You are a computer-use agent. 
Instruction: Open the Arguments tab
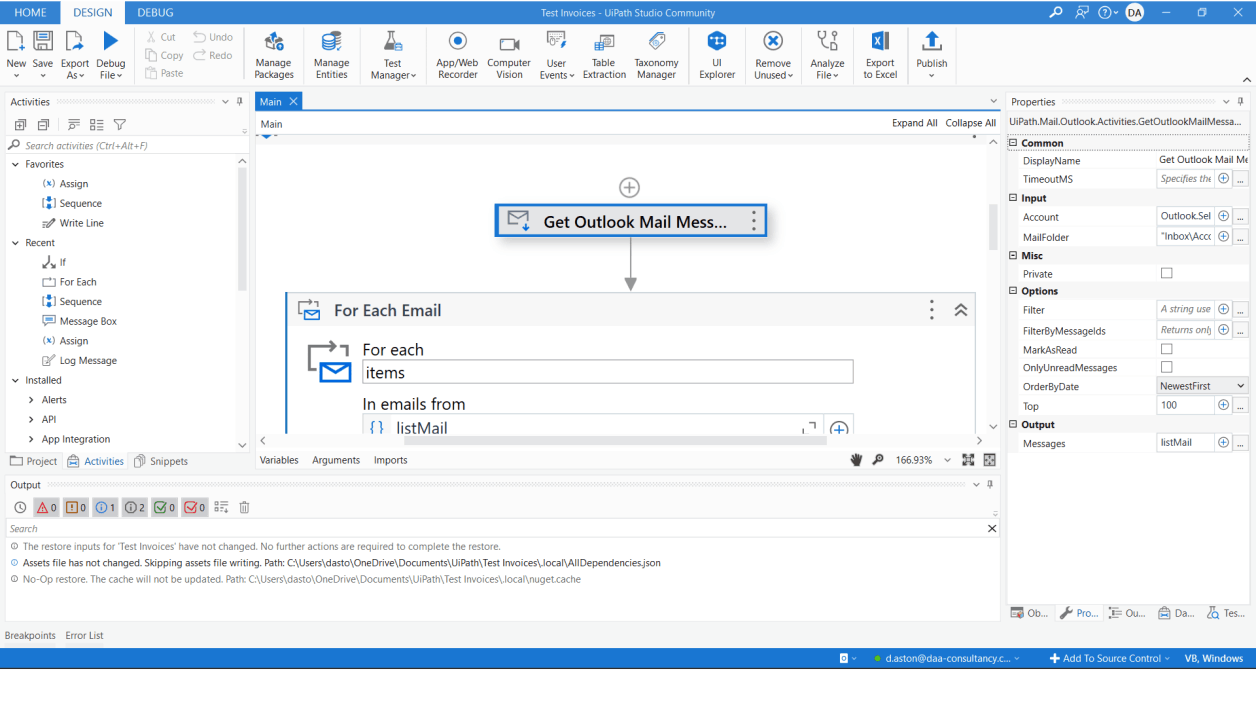coord(336,460)
